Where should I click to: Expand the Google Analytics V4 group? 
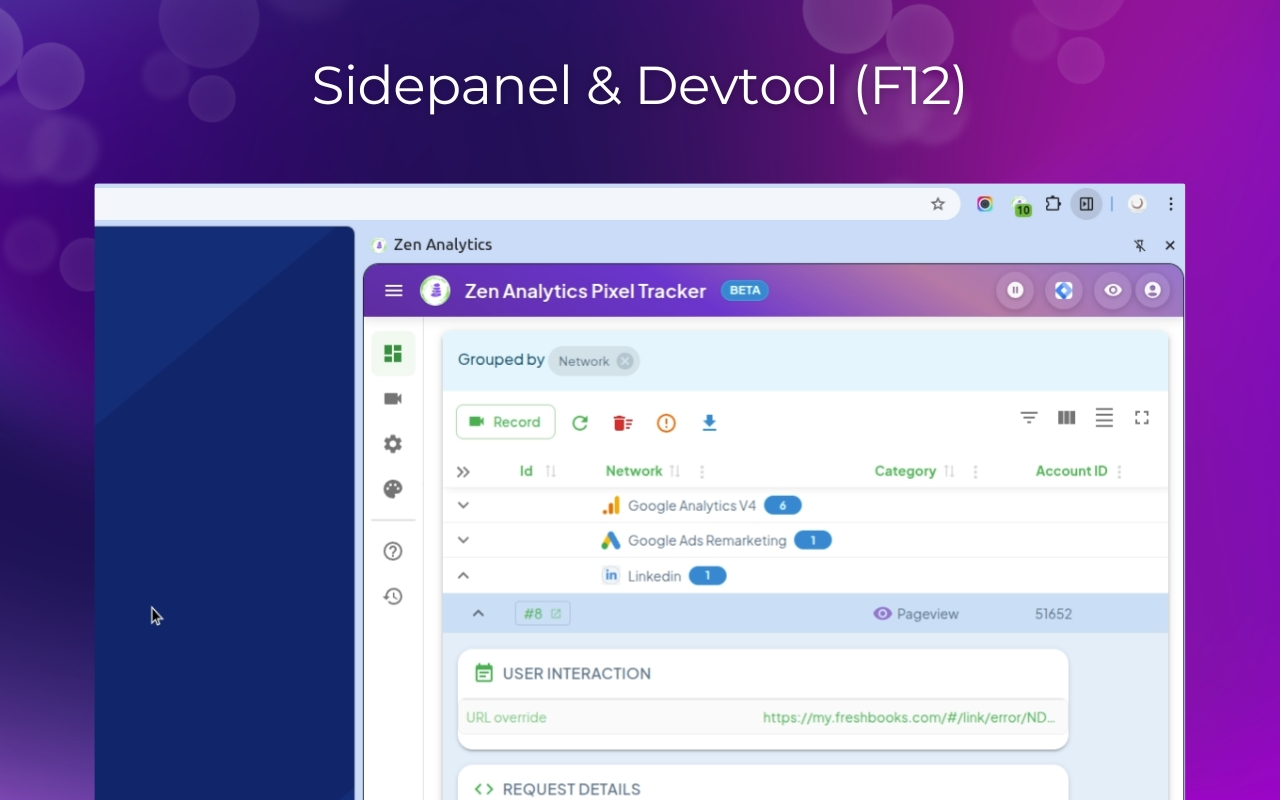462,505
